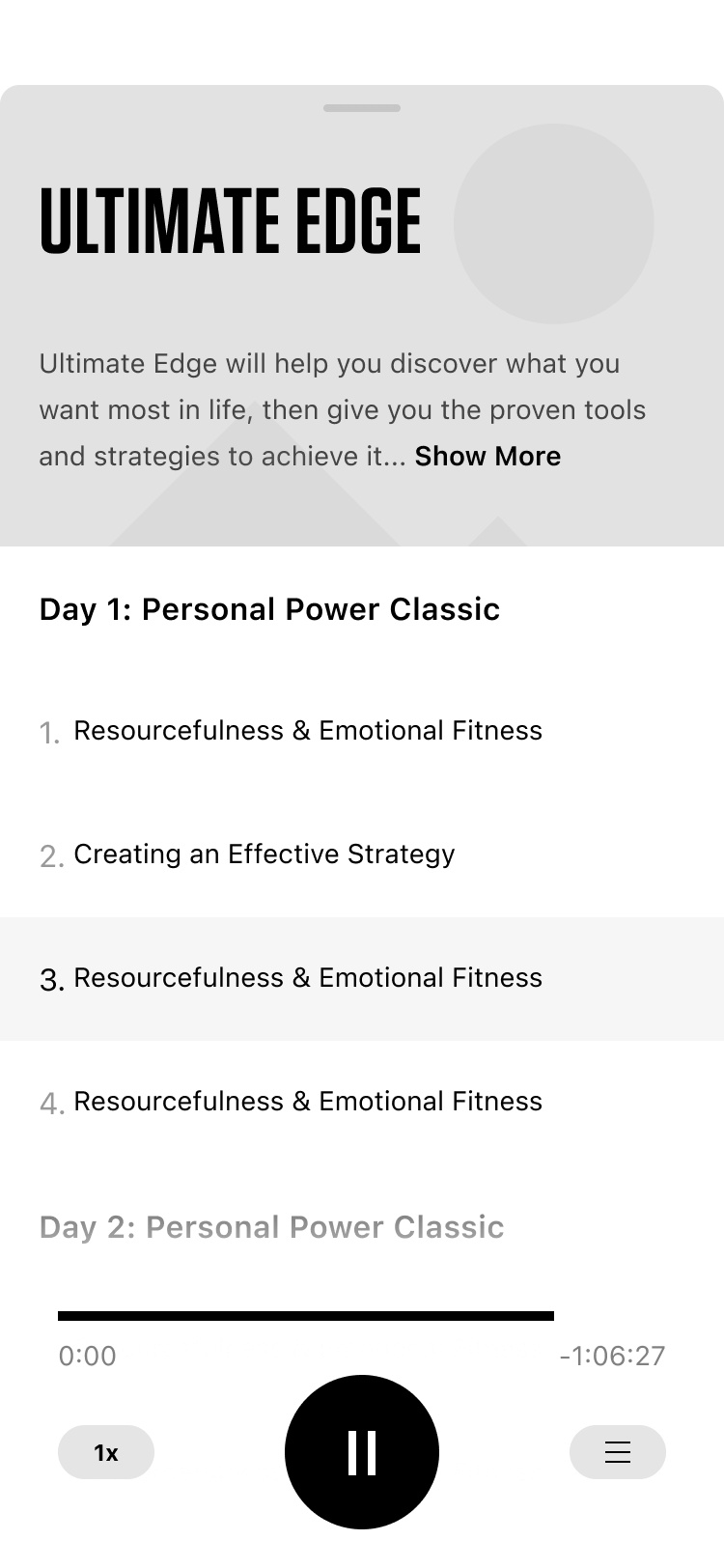Open the circular cover artwork placeholder
Screen dimensions: 724x1568
[554, 223]
